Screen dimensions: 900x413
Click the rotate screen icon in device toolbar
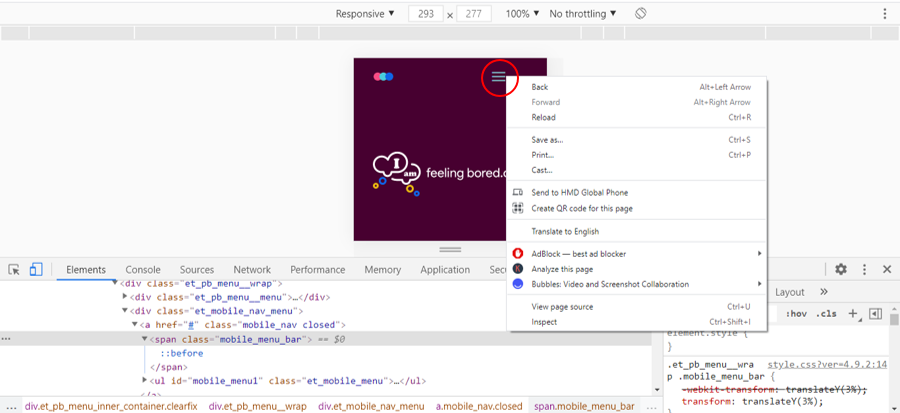[641, 14]
